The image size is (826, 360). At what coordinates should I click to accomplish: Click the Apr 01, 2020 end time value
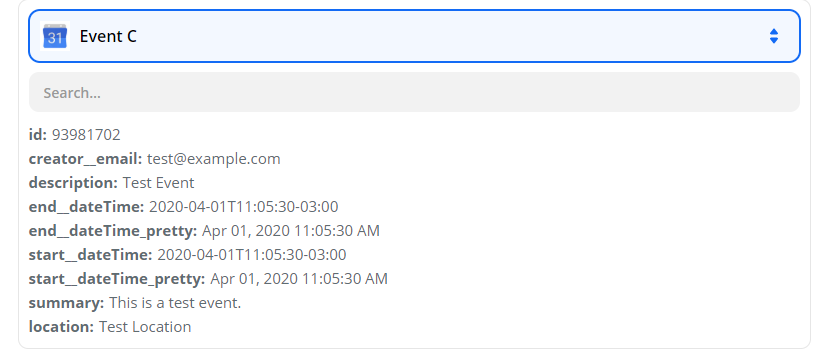pyautogui.click(x=291, y=231)
